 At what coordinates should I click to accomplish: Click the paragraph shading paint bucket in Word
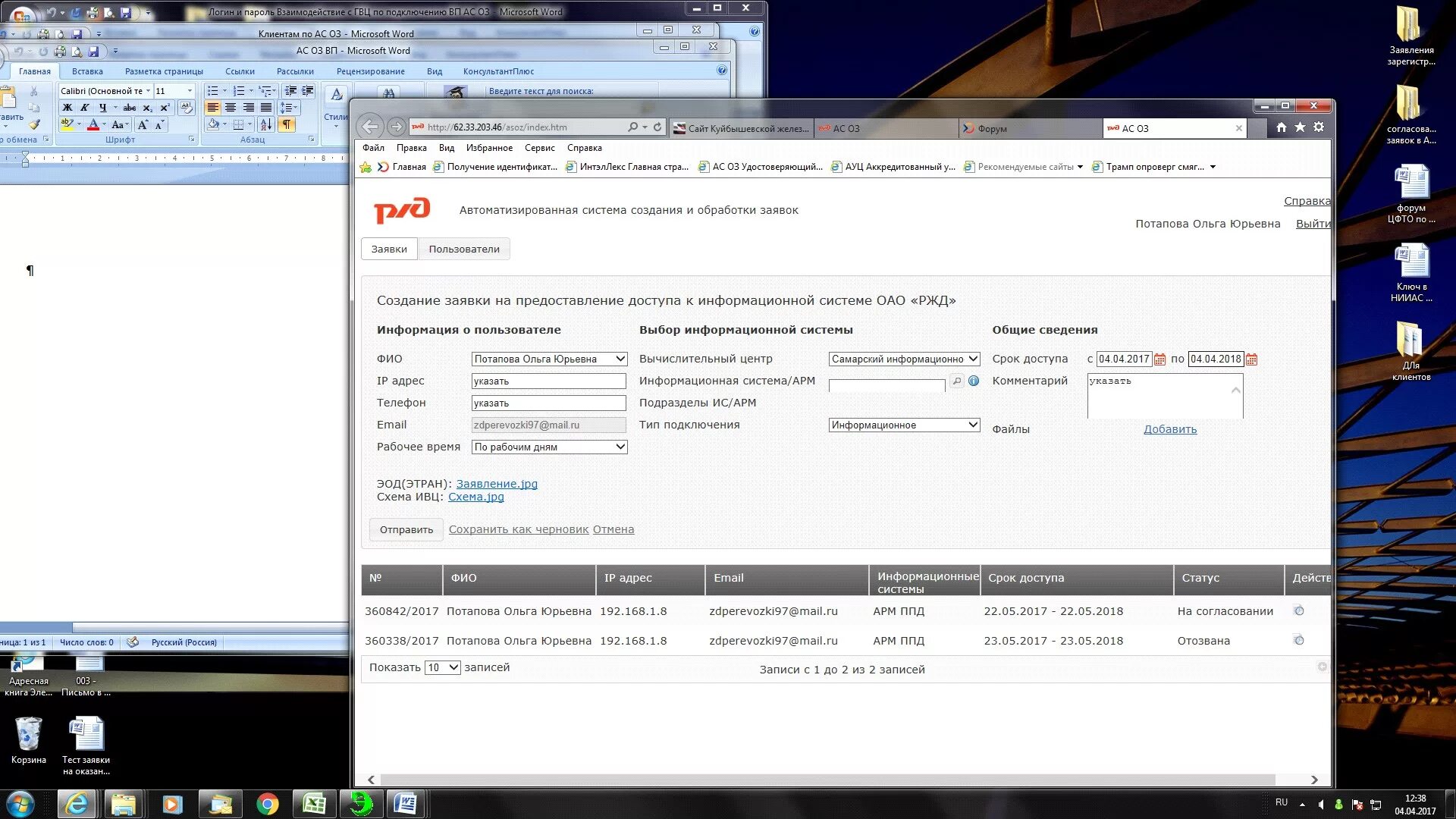click(214, 124)
